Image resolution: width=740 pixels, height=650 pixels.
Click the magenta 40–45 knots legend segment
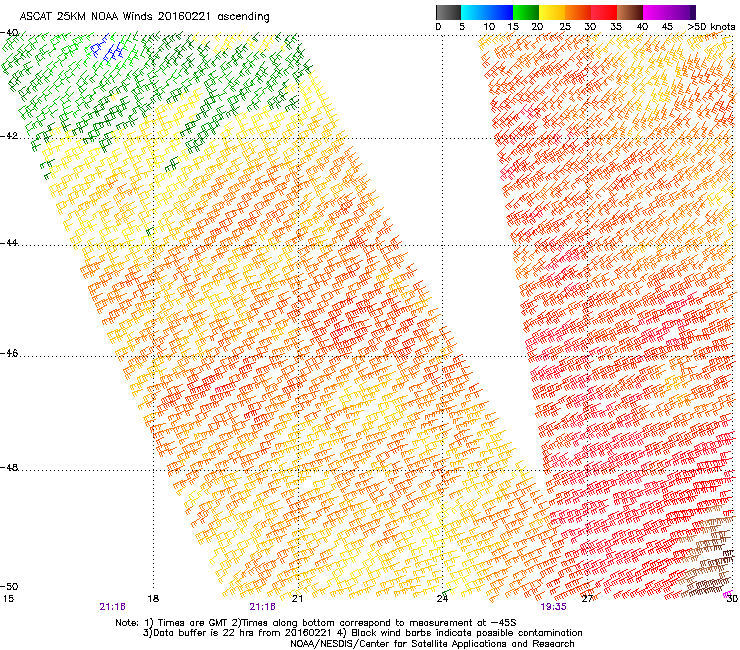656,12
